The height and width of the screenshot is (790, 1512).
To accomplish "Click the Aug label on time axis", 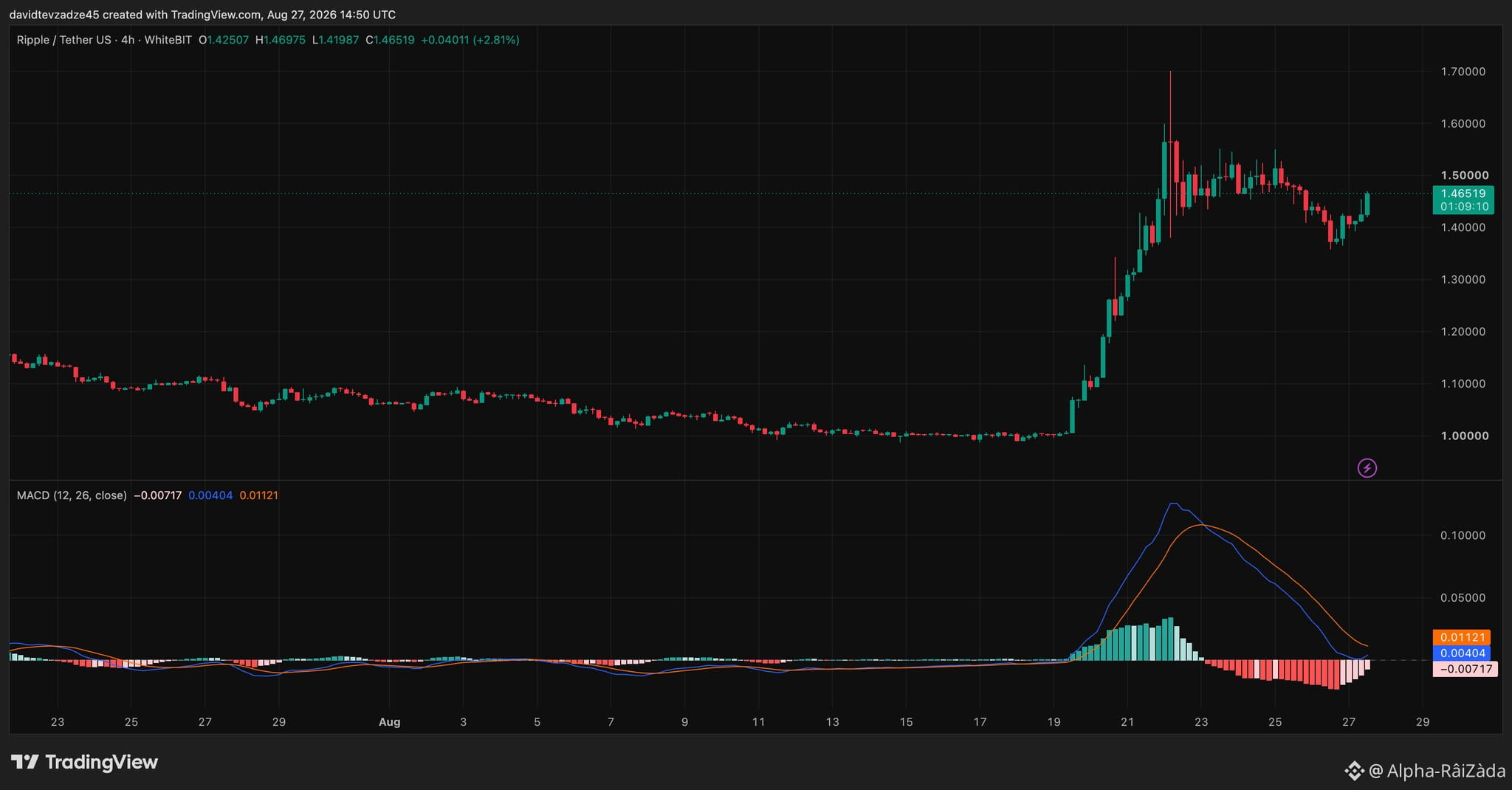I will coord(390,722).
